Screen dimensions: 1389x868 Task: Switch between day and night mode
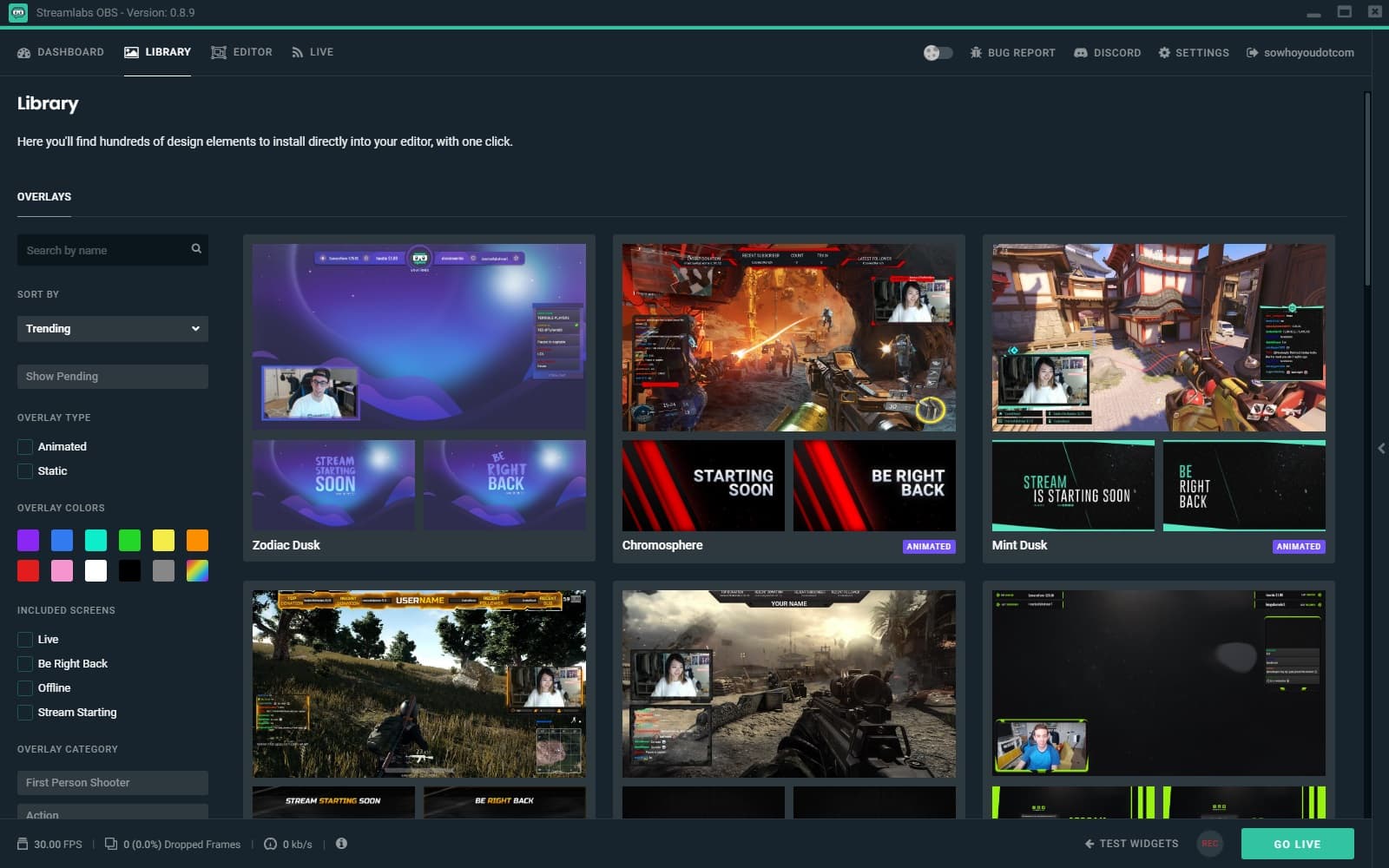pyautogui.click(x=937, y=52)
